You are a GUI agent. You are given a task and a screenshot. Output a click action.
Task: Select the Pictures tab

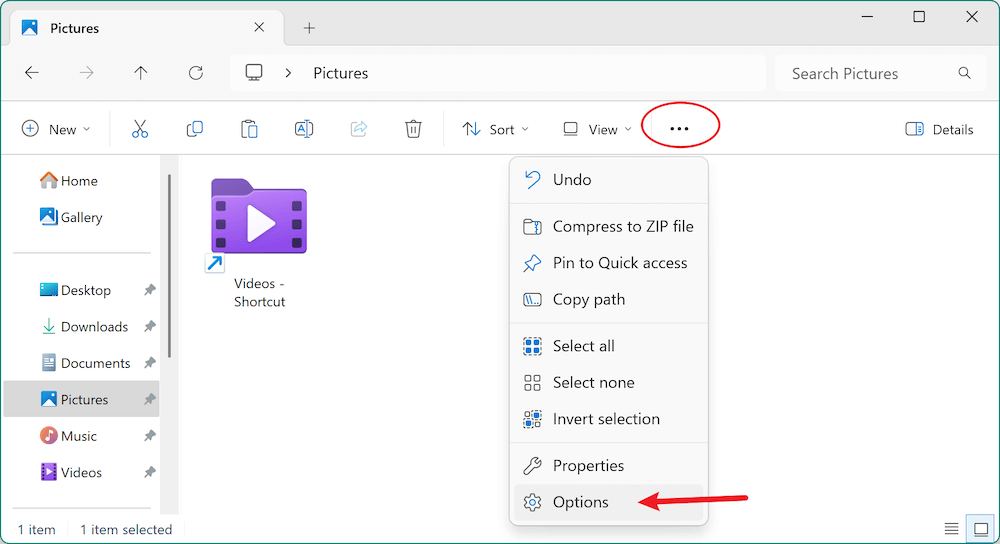coord(147,28)
